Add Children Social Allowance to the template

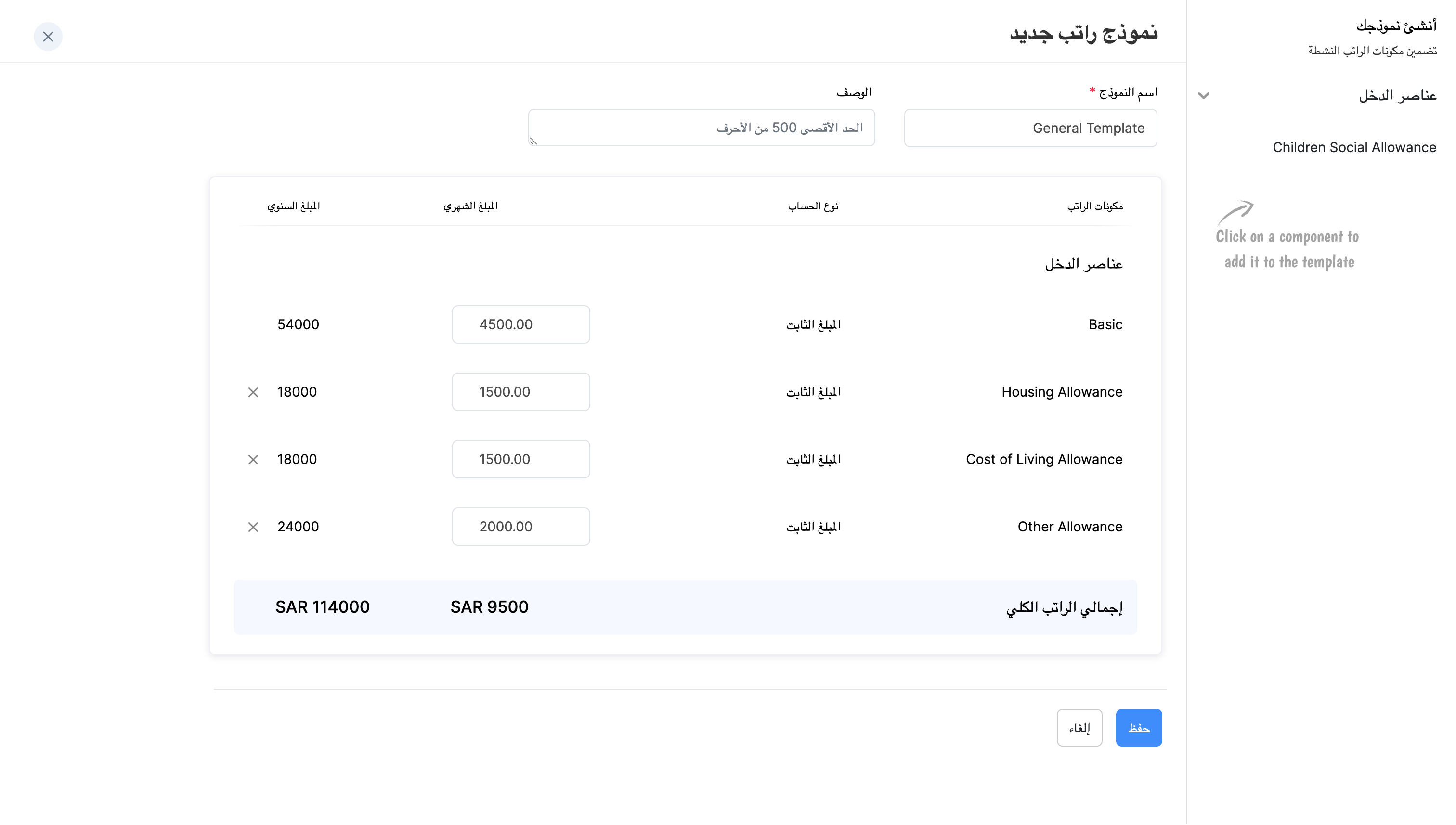(1354, 147)
